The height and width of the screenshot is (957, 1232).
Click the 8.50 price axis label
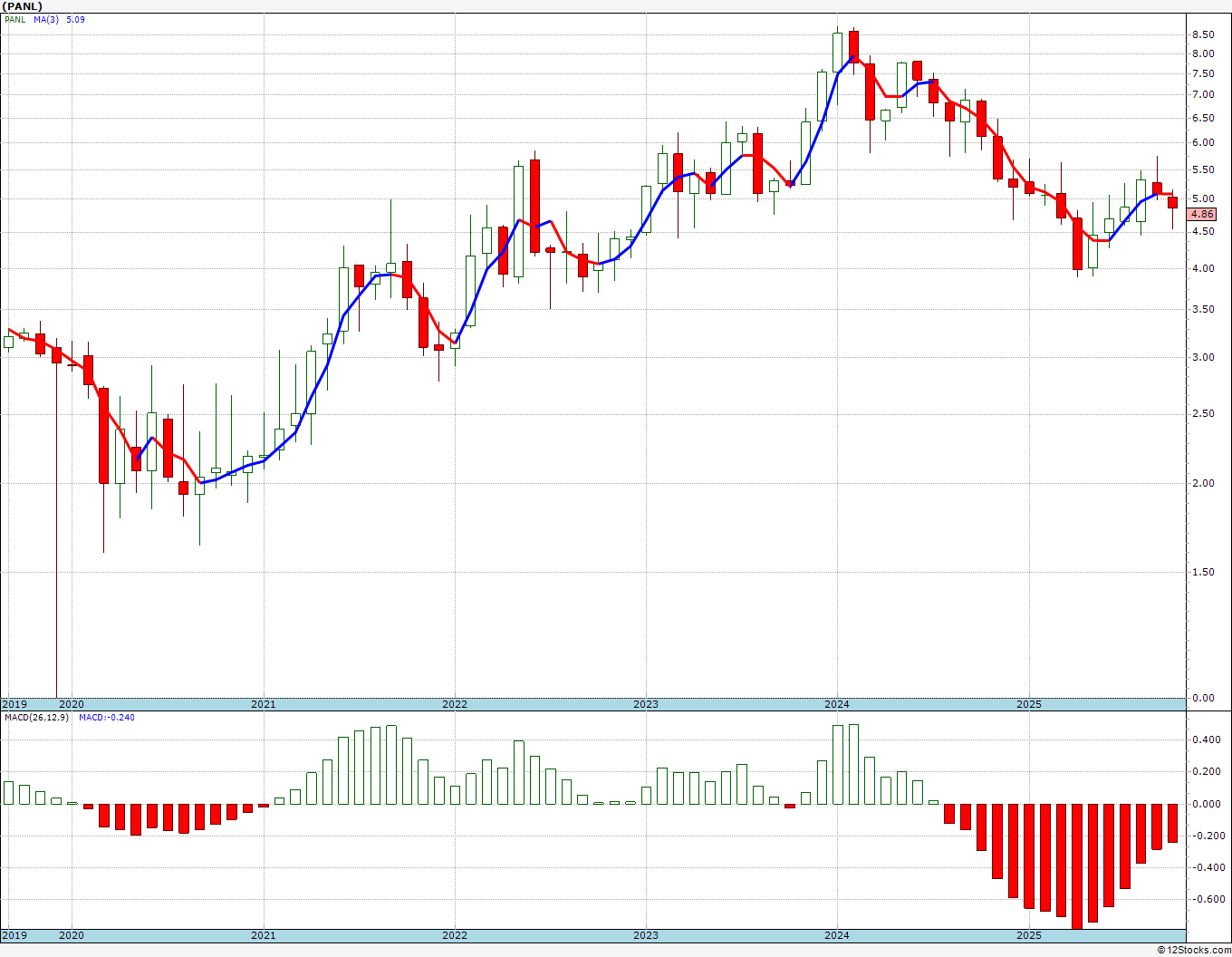[1203, 34]
